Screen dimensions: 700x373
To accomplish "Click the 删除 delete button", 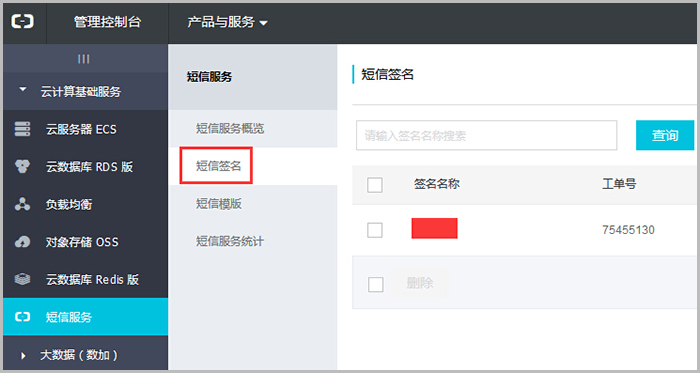I will click(420, 283).
